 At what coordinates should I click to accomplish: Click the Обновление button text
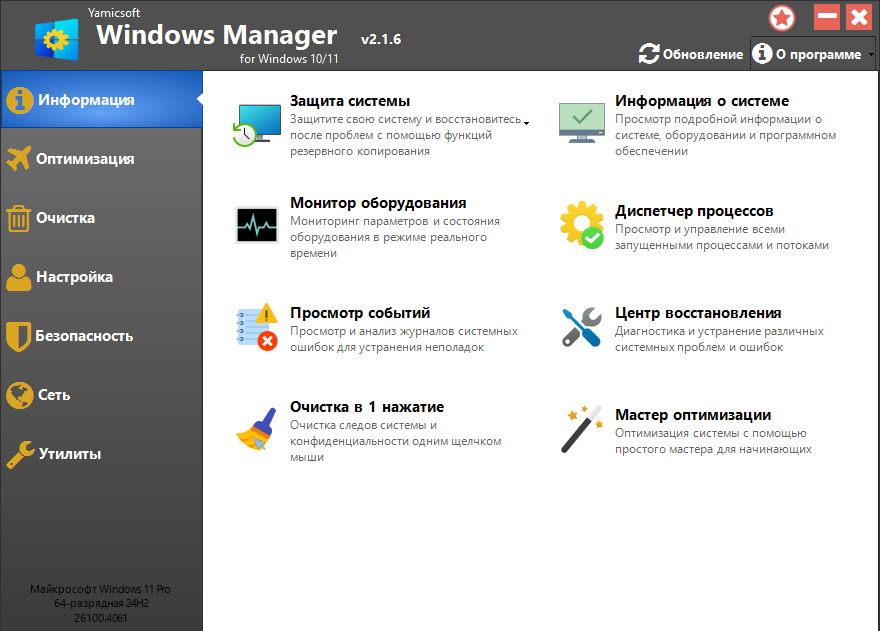pos(703,54)
